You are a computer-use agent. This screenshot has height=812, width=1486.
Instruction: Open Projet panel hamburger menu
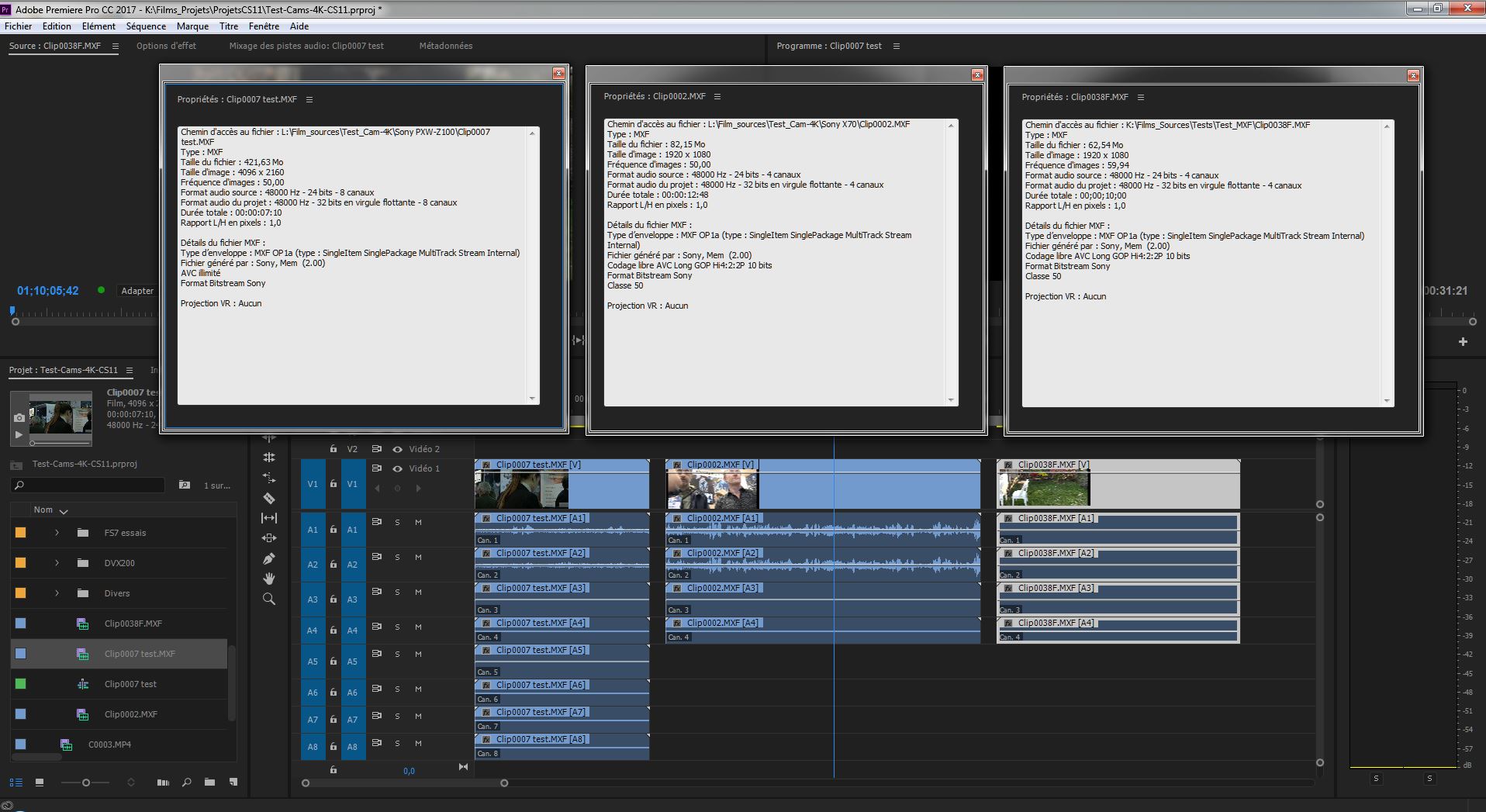pyautogui.click(x=130, y=370)
